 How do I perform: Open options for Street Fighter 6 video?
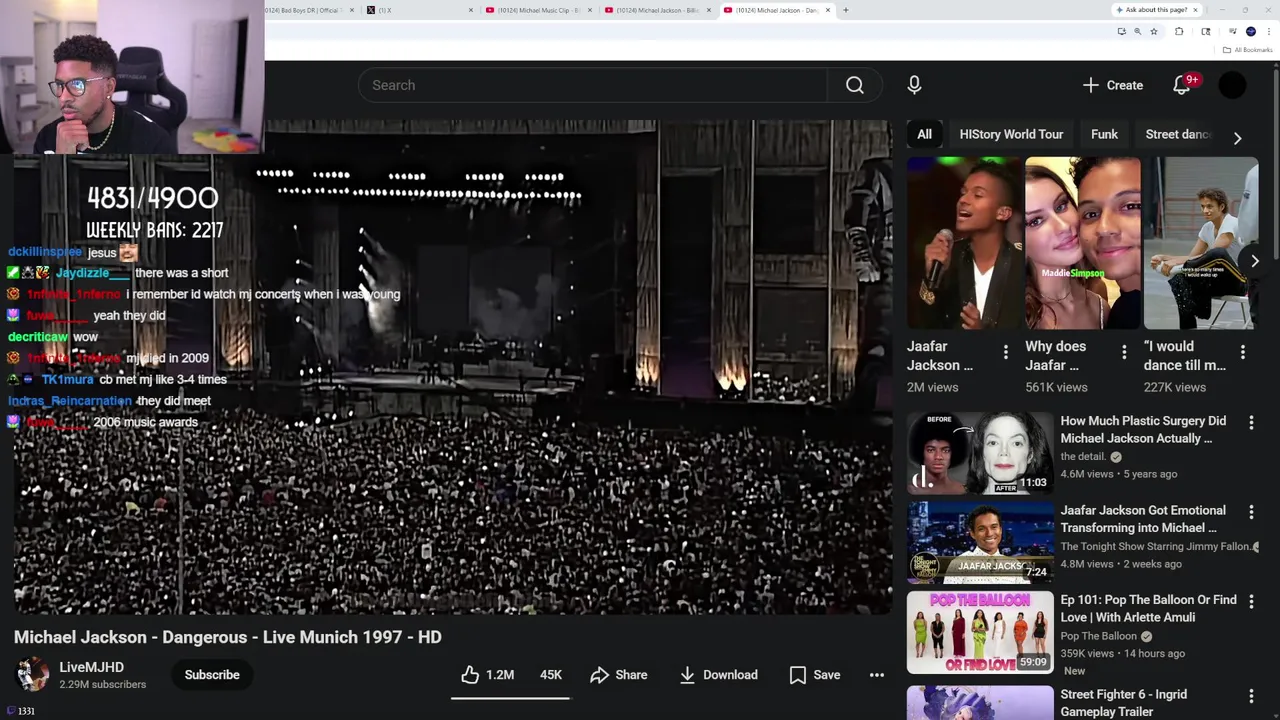tap(1251, 696)
